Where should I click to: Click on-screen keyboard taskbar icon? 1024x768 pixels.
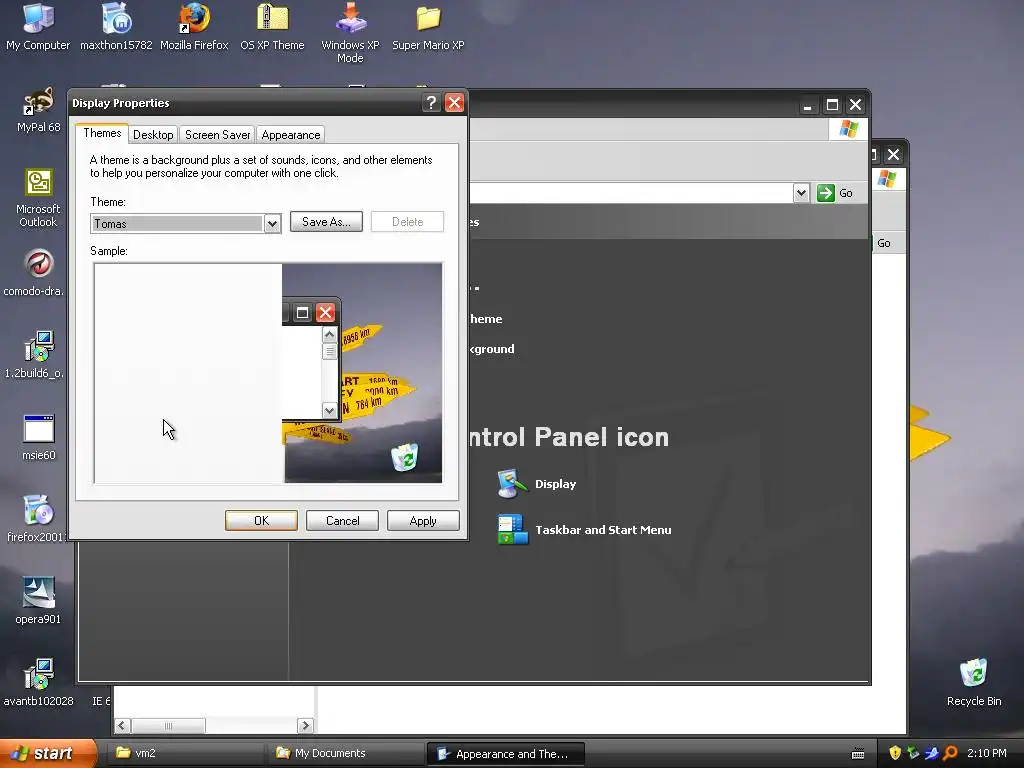click(x=858, y=754)
